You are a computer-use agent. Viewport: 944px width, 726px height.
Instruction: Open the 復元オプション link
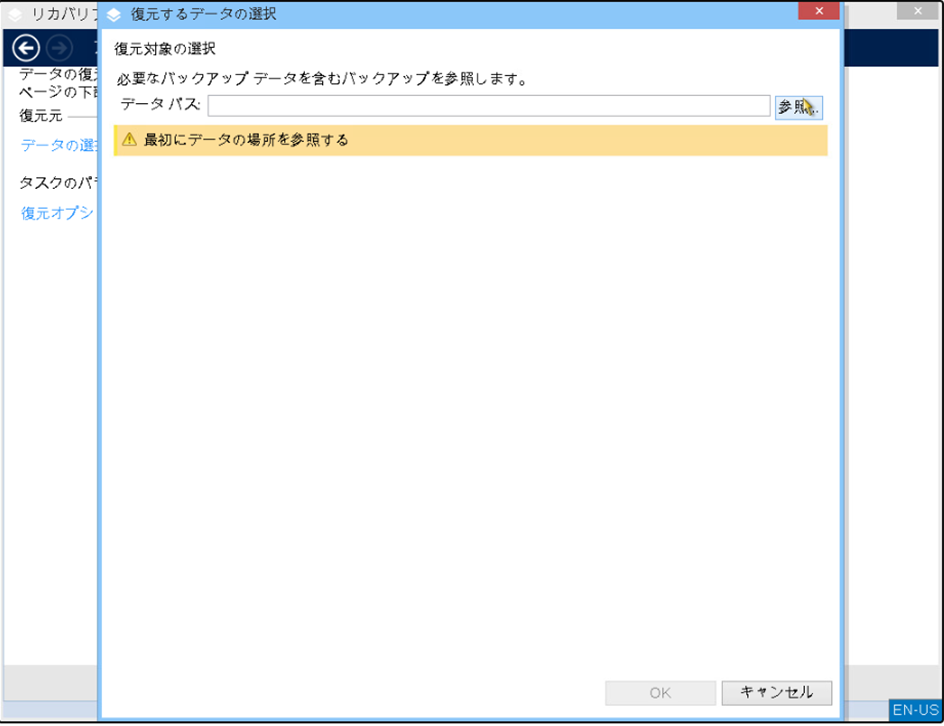coord(58,214)
